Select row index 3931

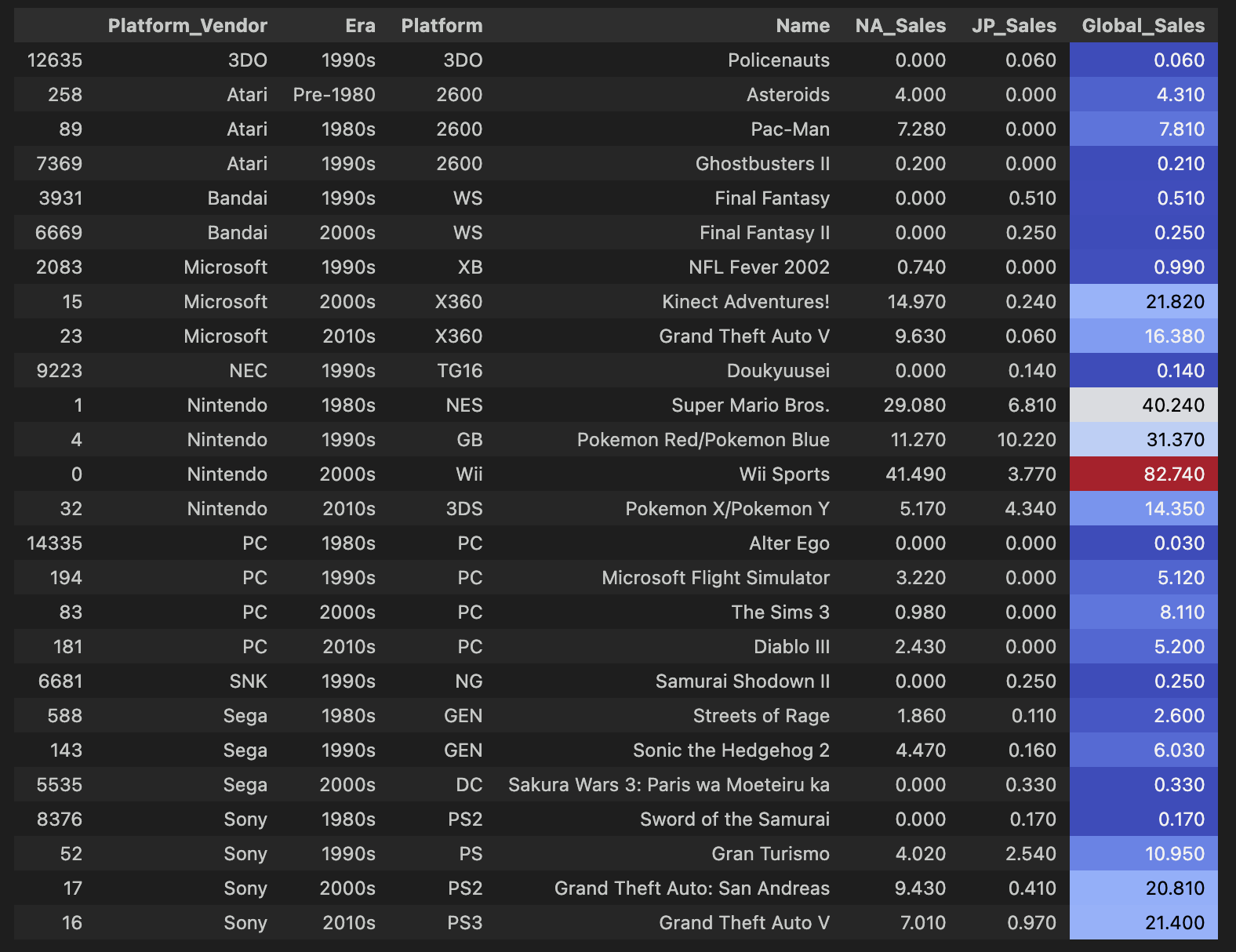click(60, 198)
